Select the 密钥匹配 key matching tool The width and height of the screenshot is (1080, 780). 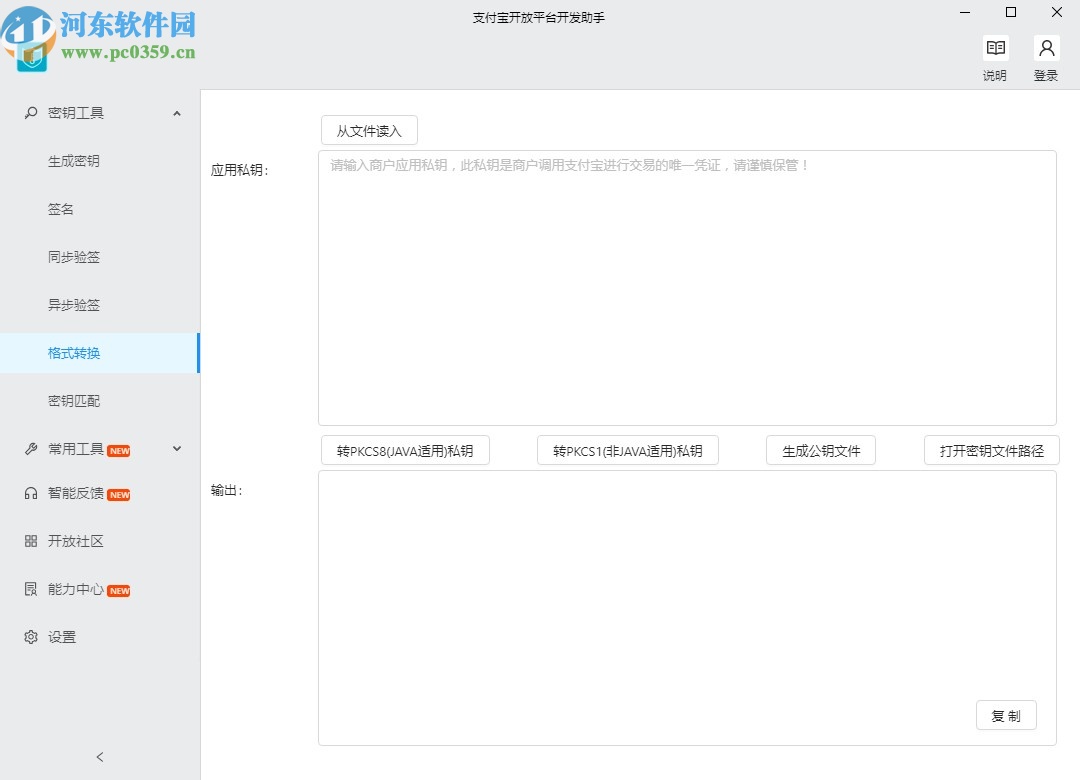click(74, 401)
